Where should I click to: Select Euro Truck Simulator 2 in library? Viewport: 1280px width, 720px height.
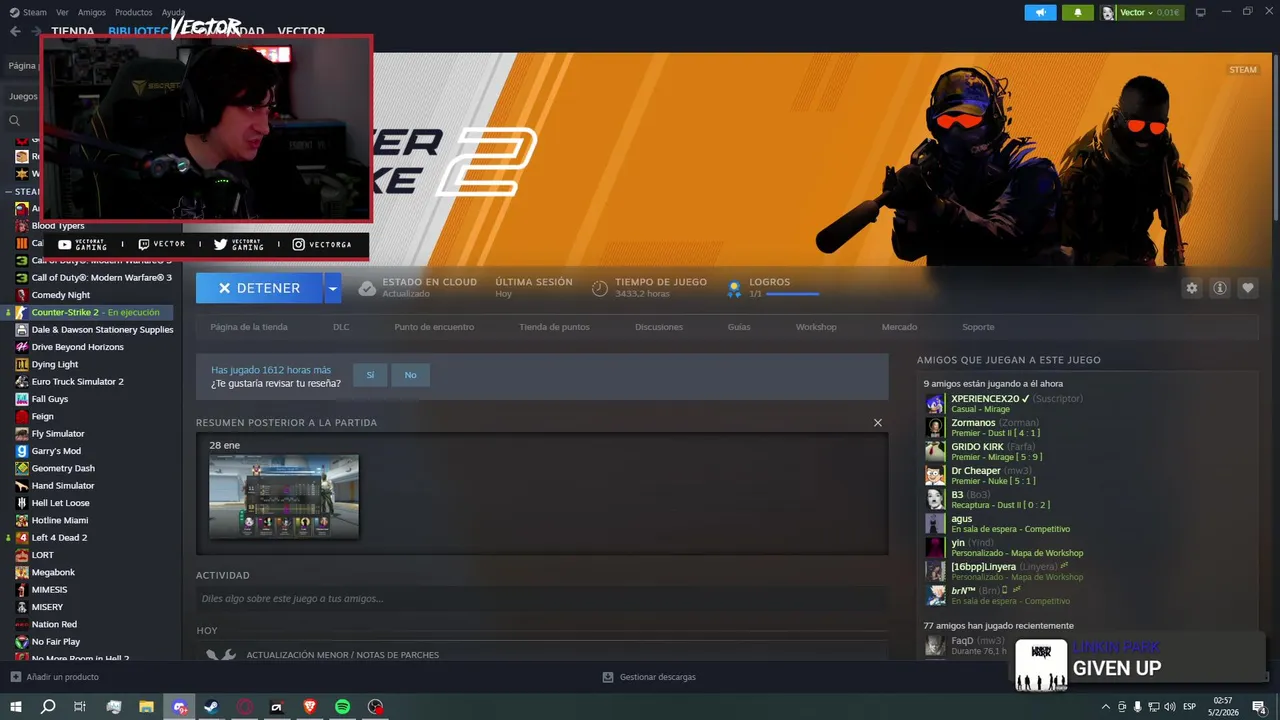tap(78, 382)
